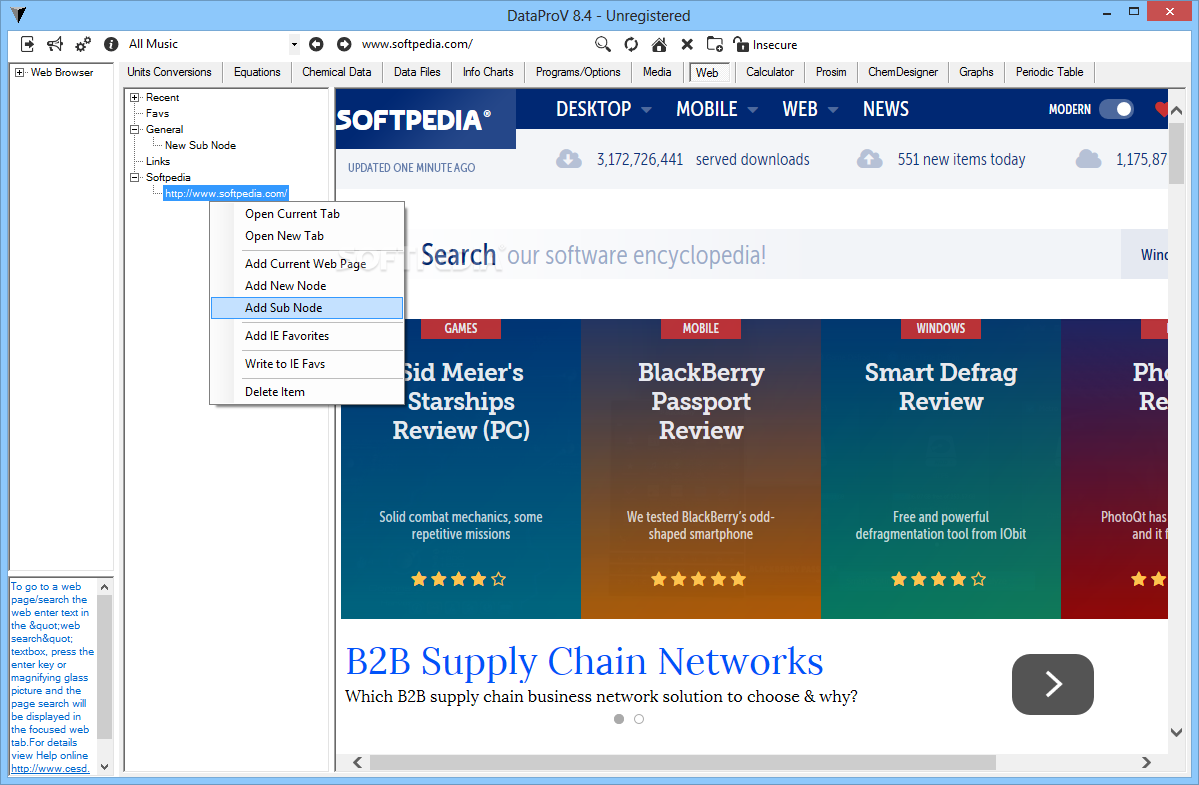Image resolution: width=1199 pixels, height=785 pixels.
Task: Select Open New Tab menu entry
Action: pyautogui.click(x=307, y=236)
